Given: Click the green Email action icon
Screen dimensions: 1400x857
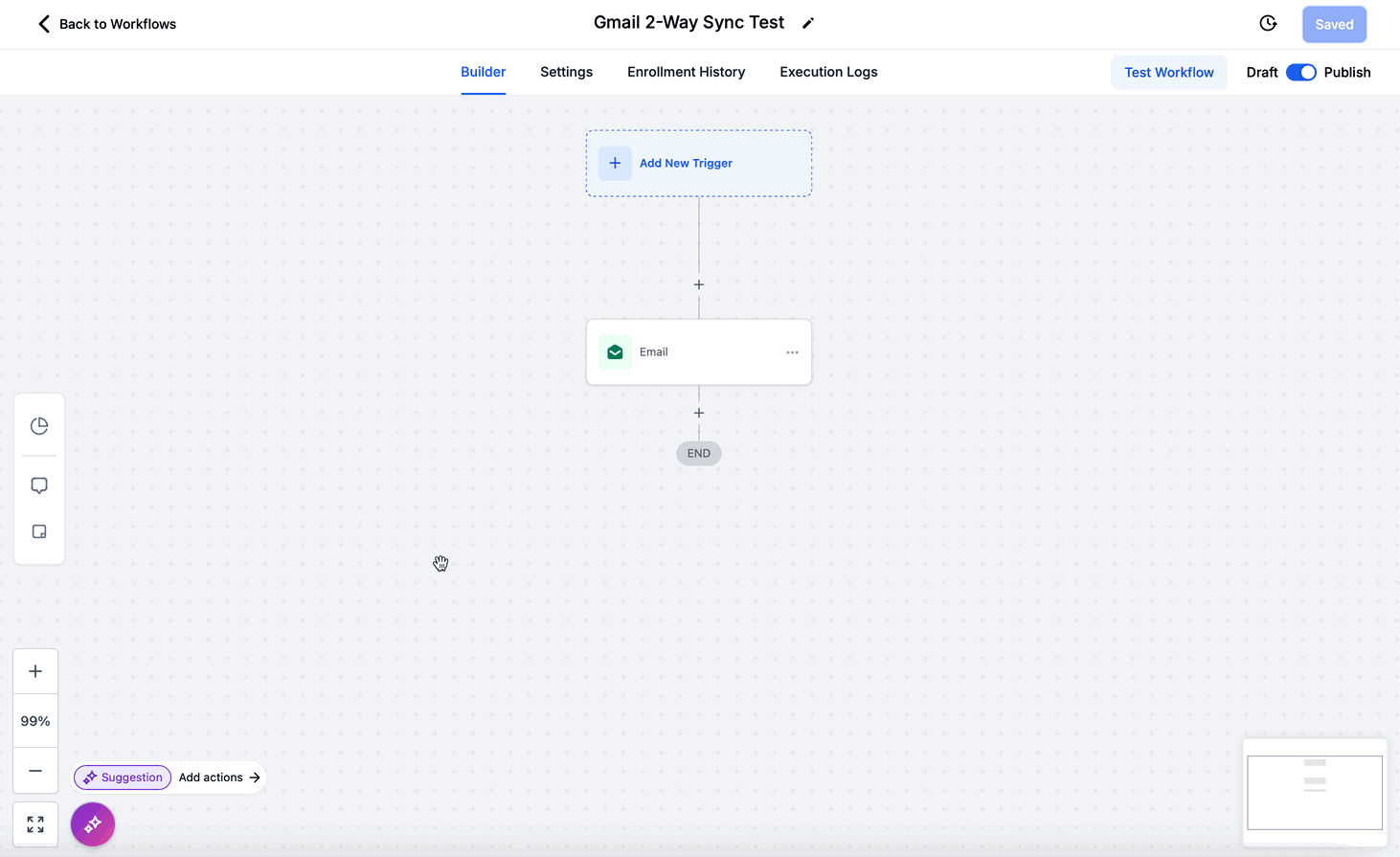Looking at the screenshot, I should tap(615, 352).
